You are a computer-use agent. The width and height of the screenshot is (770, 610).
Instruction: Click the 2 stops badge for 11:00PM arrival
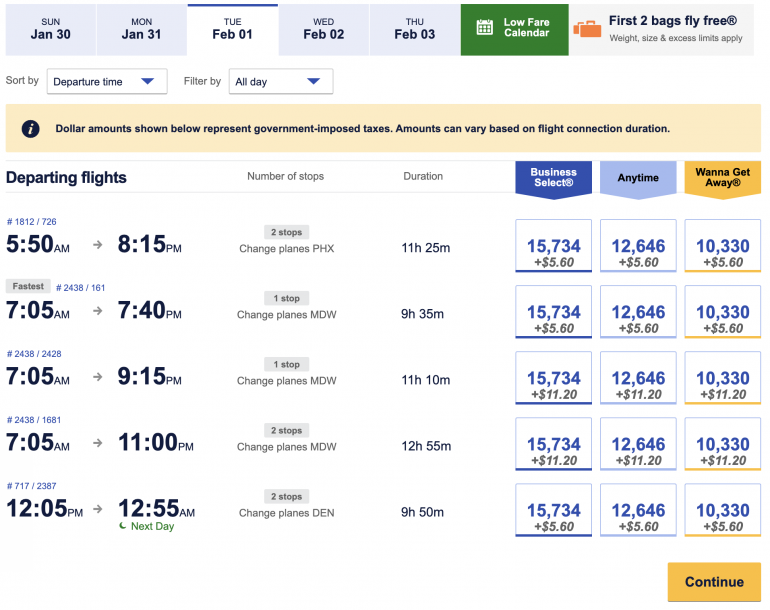click(286, 430)
